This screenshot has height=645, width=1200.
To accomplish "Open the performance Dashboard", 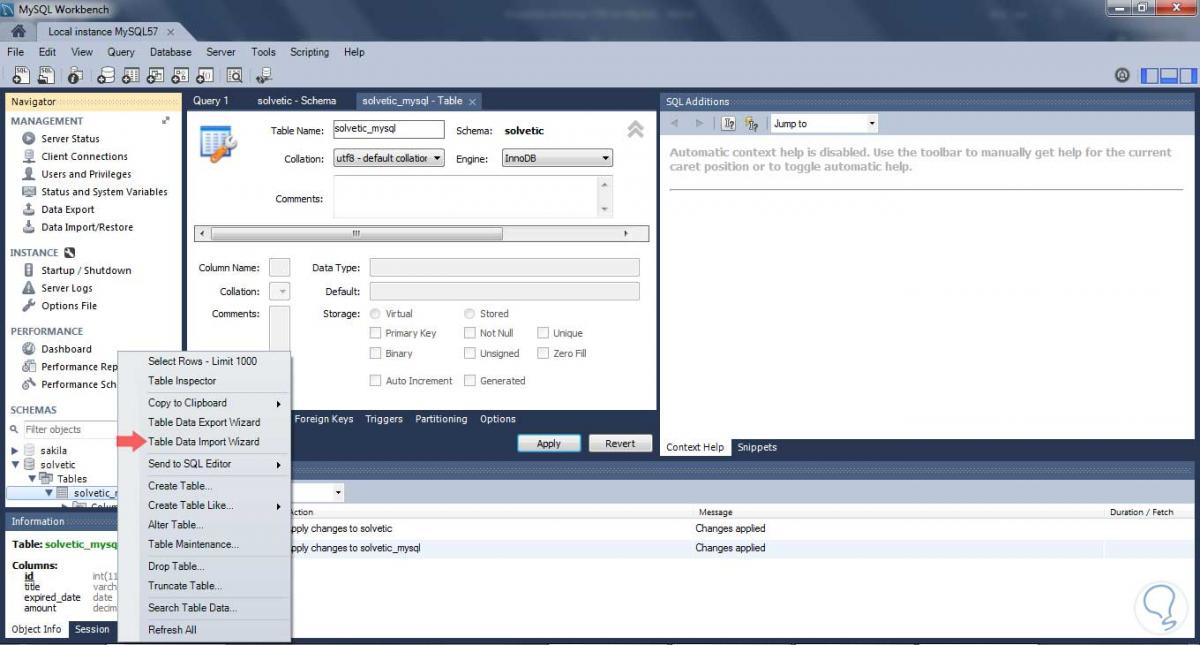I will pos(66,349).
